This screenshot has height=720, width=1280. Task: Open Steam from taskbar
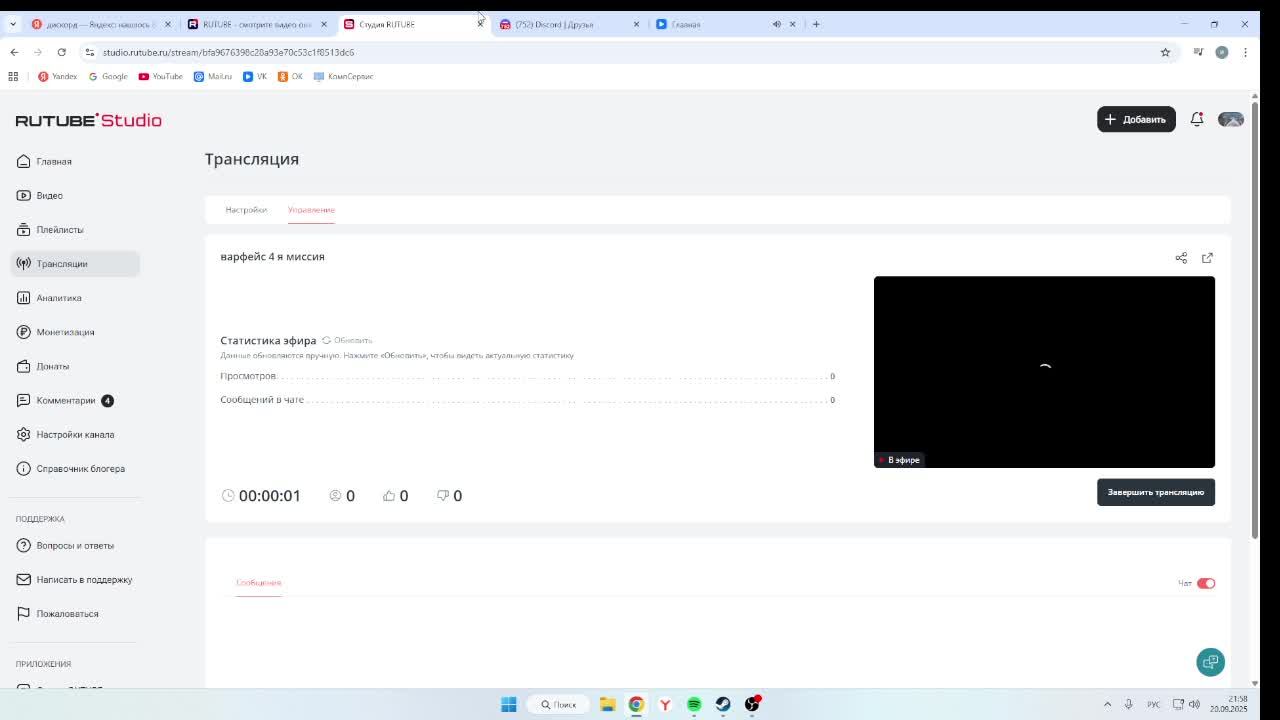(x=723, y=704)
